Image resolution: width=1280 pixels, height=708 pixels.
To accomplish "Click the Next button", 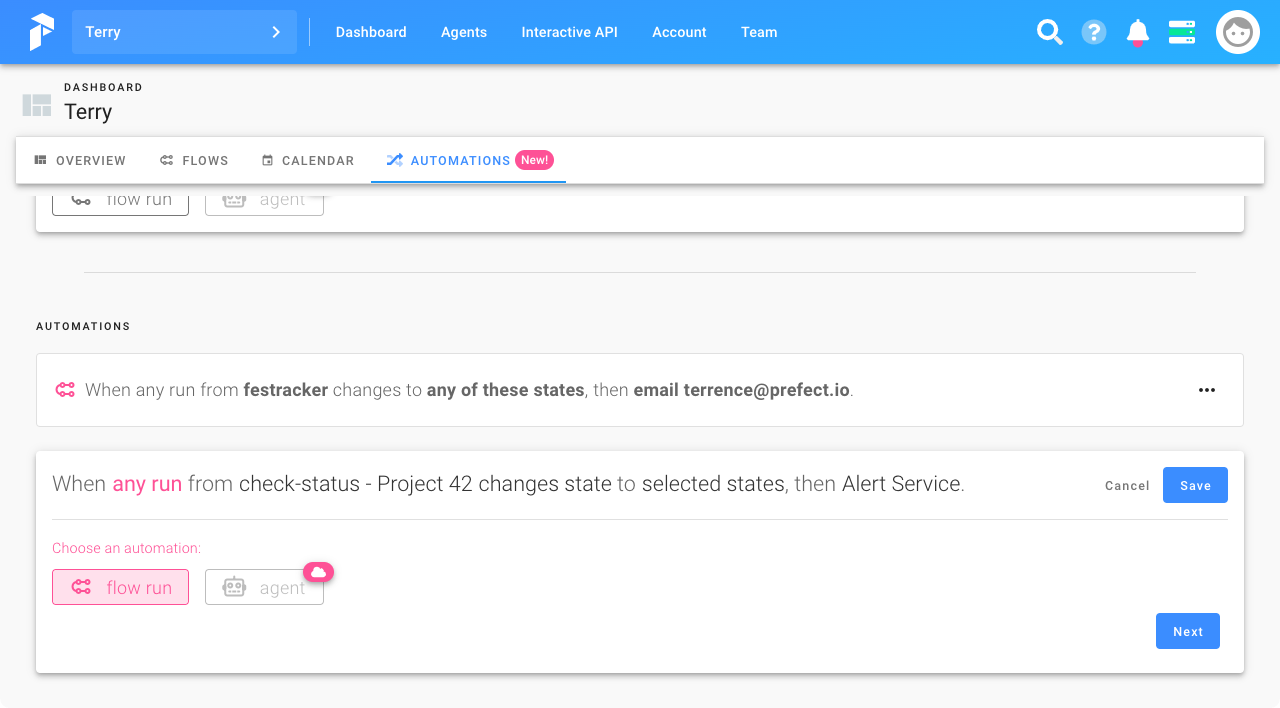I will coord(1187,631).
